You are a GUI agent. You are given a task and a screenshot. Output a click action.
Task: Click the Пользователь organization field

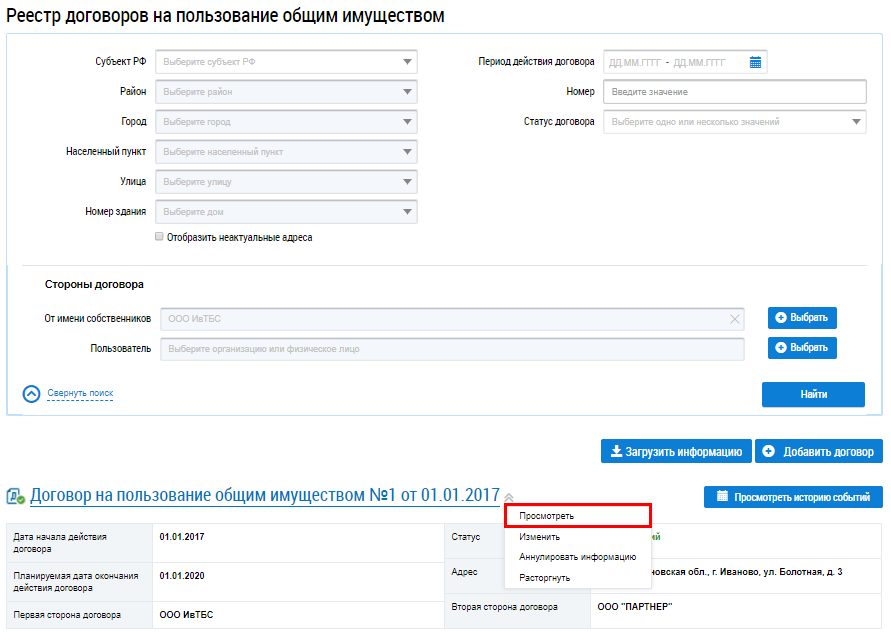[452, 349]
